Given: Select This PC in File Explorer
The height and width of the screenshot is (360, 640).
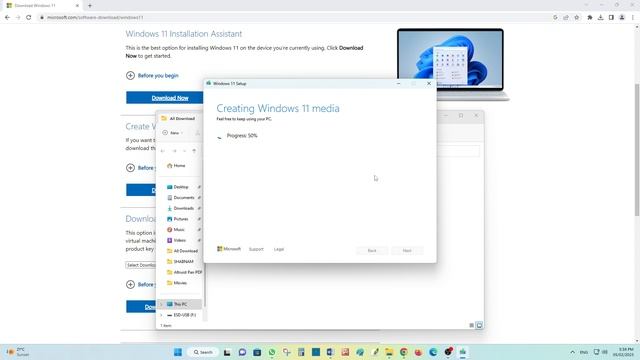Looking at the screenshot, I should (180, 304).
